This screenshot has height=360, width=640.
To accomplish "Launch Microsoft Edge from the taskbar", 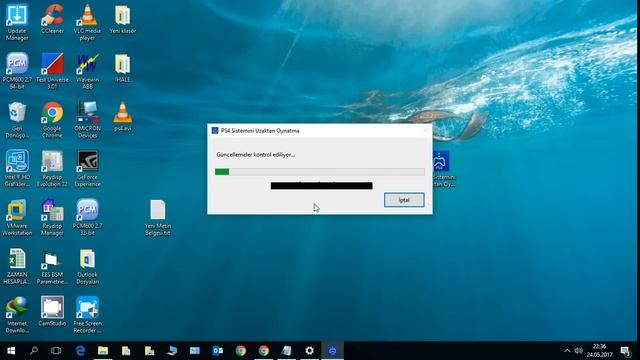I will 80,351.
